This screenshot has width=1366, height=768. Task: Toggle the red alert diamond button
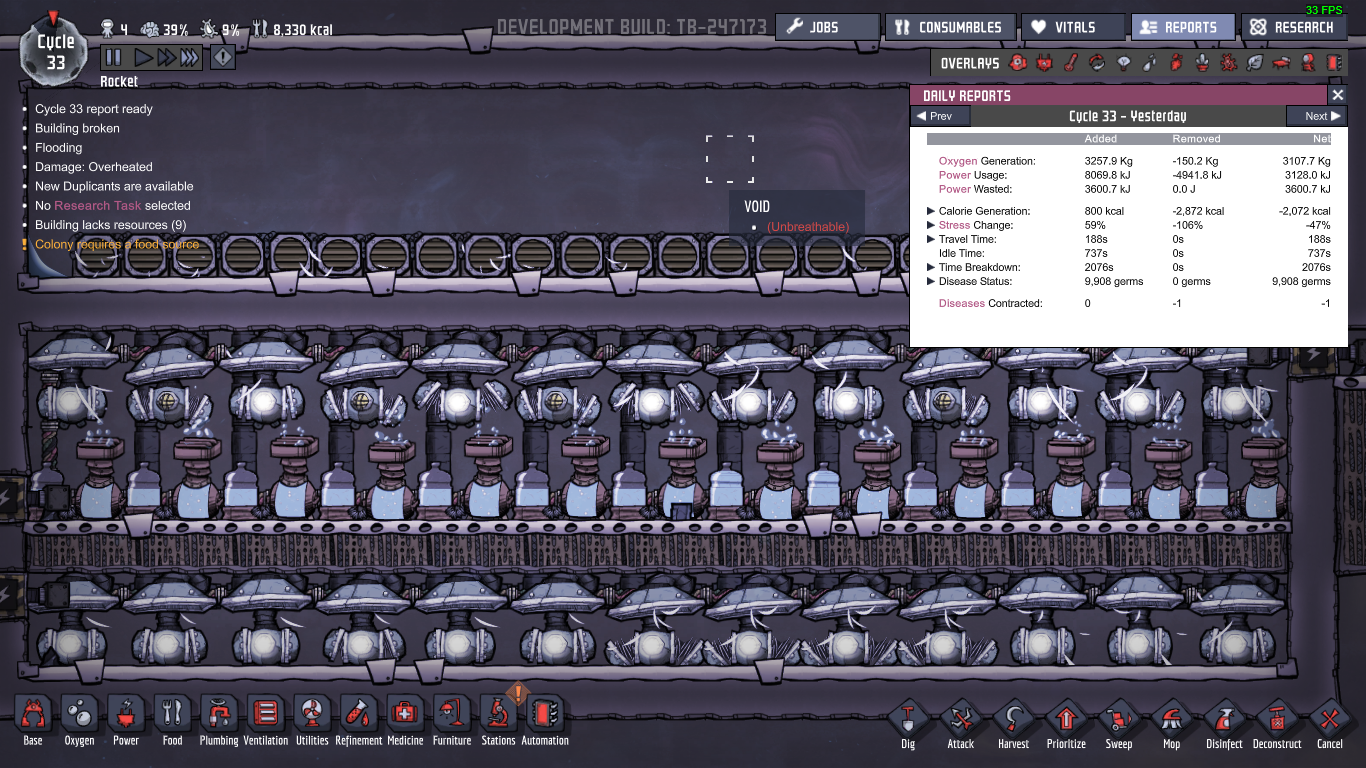pyautogui.click(x=223, y=58)
